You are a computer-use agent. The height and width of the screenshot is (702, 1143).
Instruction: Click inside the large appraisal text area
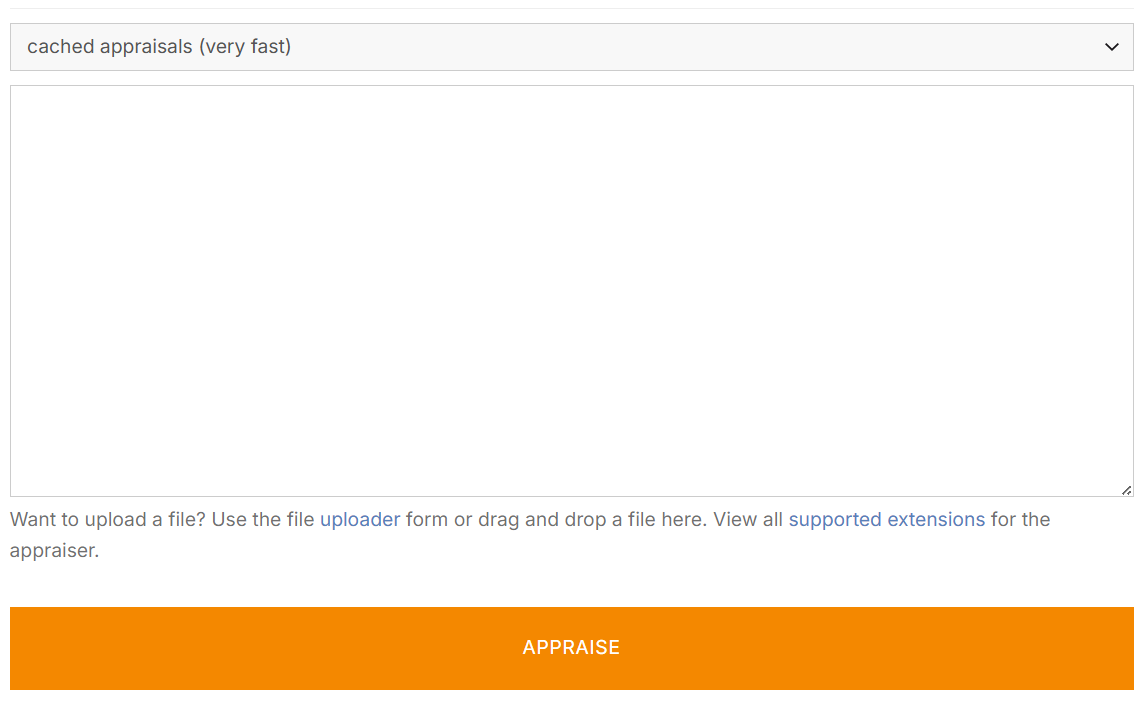(571, 290)
